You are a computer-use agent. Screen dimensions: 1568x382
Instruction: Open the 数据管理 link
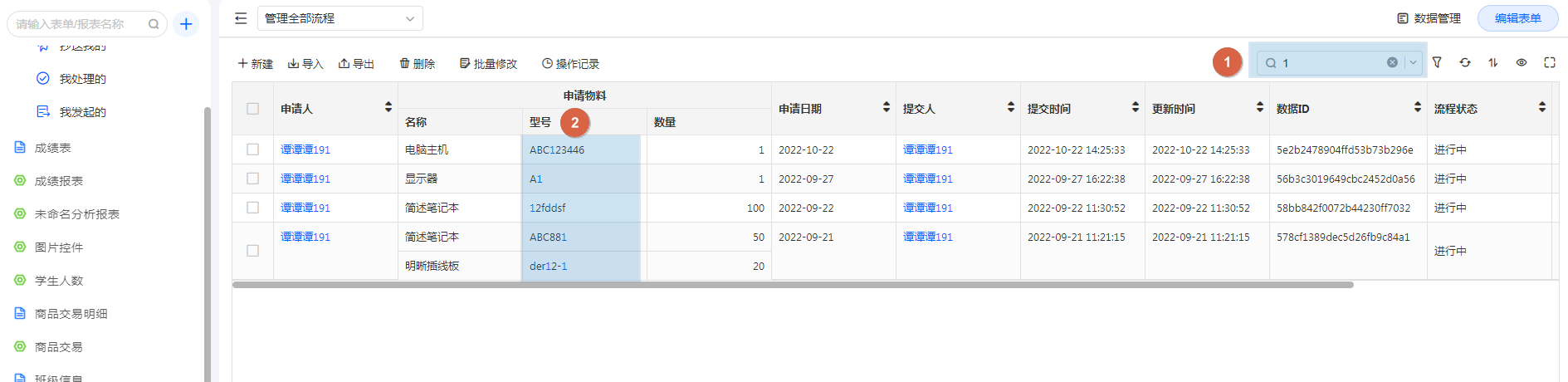1429,18
